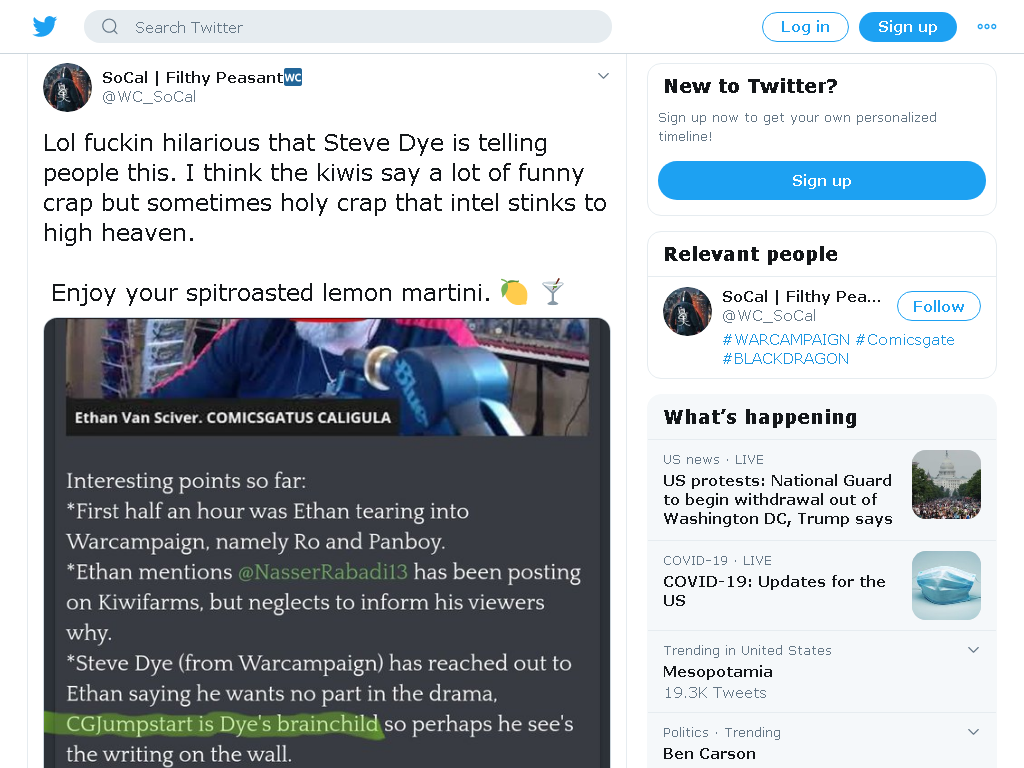1024x768 pixels.
Task: Expand the tweet options chevron
Action: (x=603, y=76)
